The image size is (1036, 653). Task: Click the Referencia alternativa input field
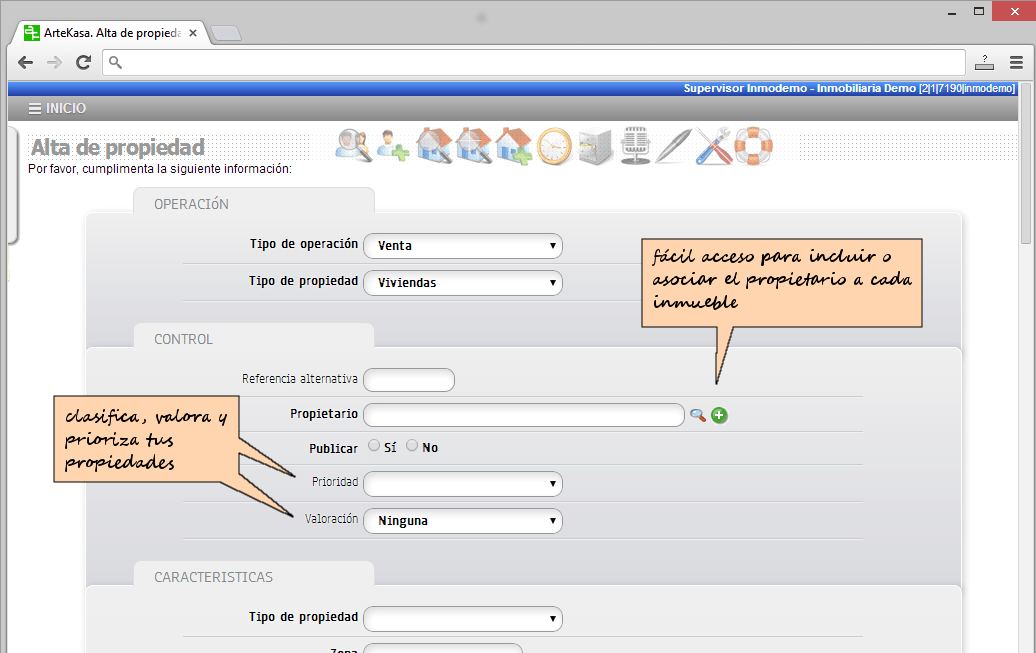[409, 380]
